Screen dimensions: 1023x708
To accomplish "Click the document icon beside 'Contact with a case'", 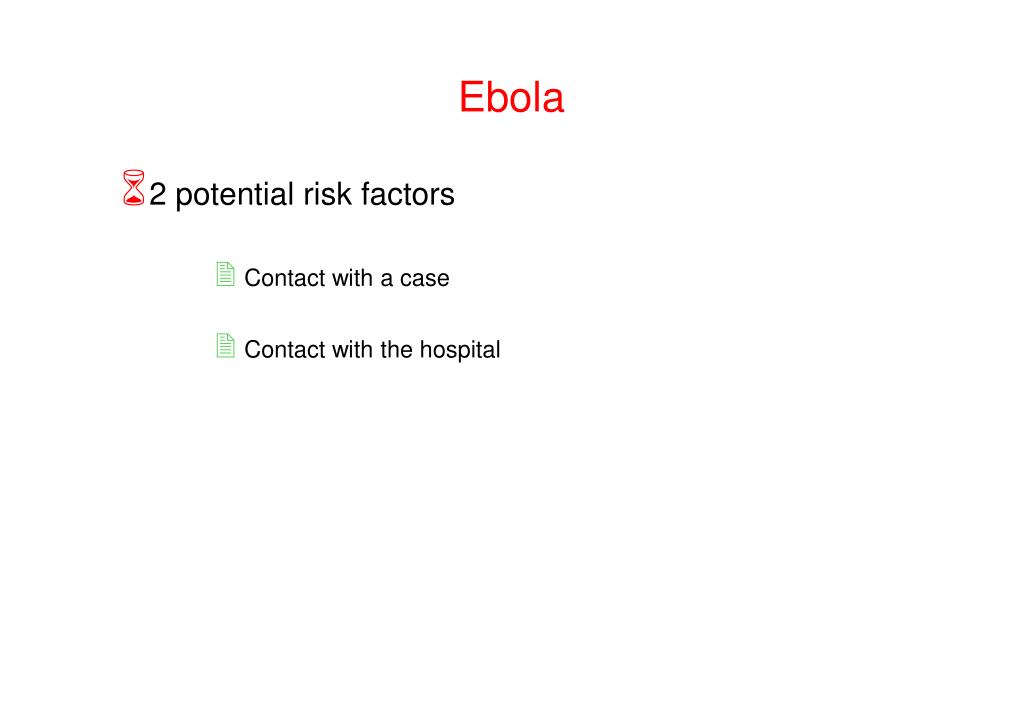I will click(225, 274).
